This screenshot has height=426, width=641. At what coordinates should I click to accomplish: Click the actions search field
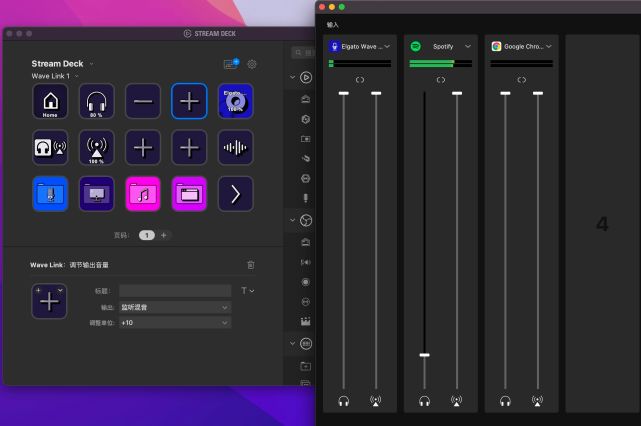coord(303,52)
